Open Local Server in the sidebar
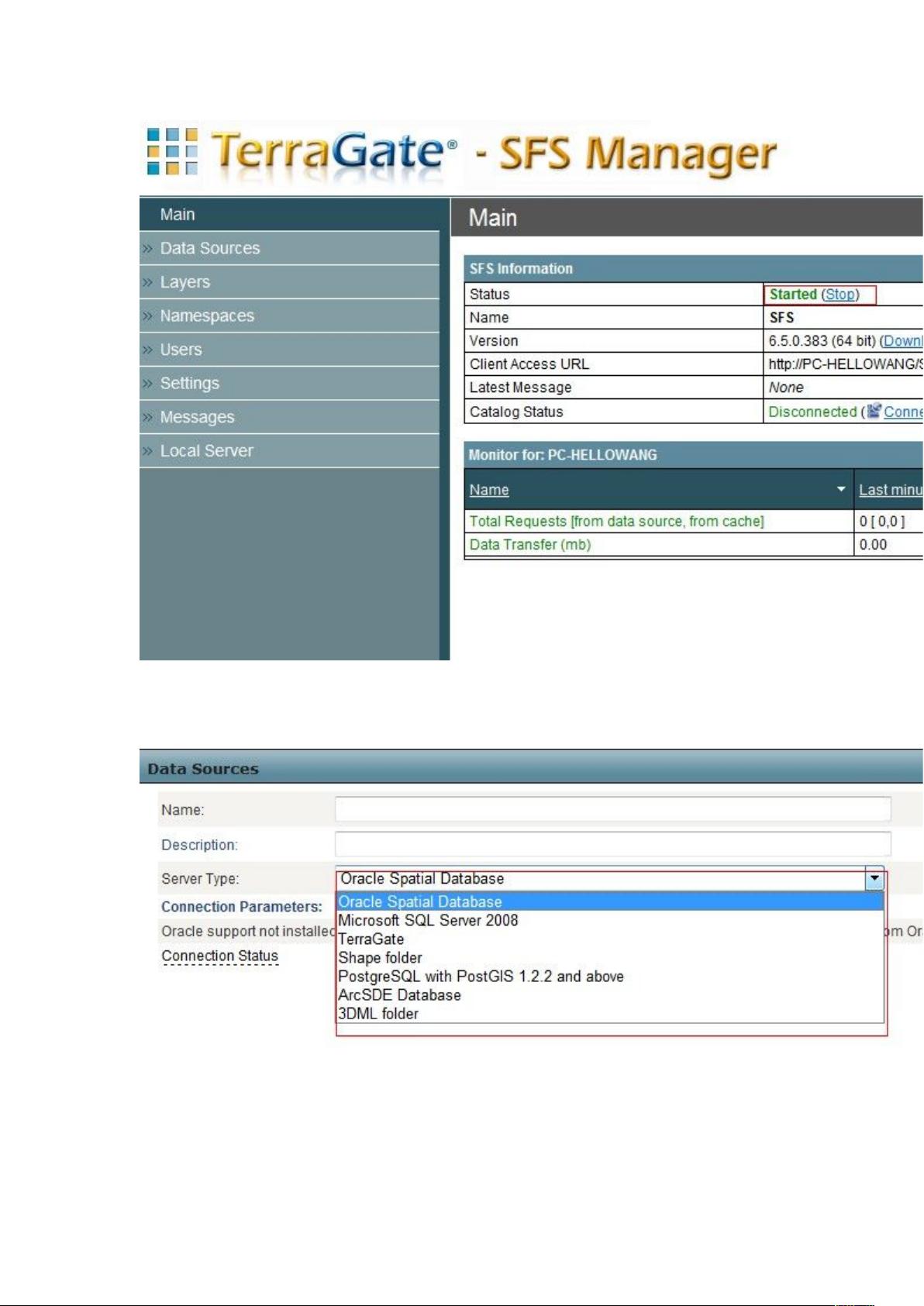This screenshot has width=924, height=1306. [289, 451]
